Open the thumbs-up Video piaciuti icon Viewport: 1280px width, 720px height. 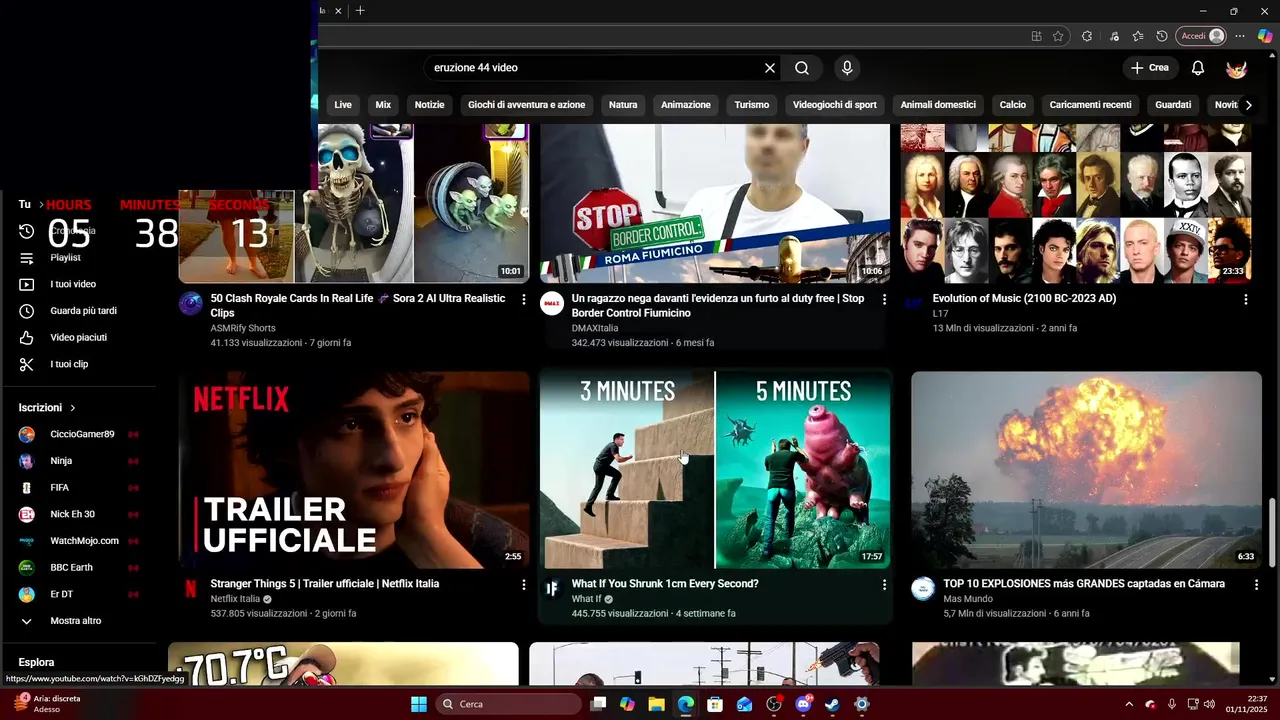(x=27, y=338)
